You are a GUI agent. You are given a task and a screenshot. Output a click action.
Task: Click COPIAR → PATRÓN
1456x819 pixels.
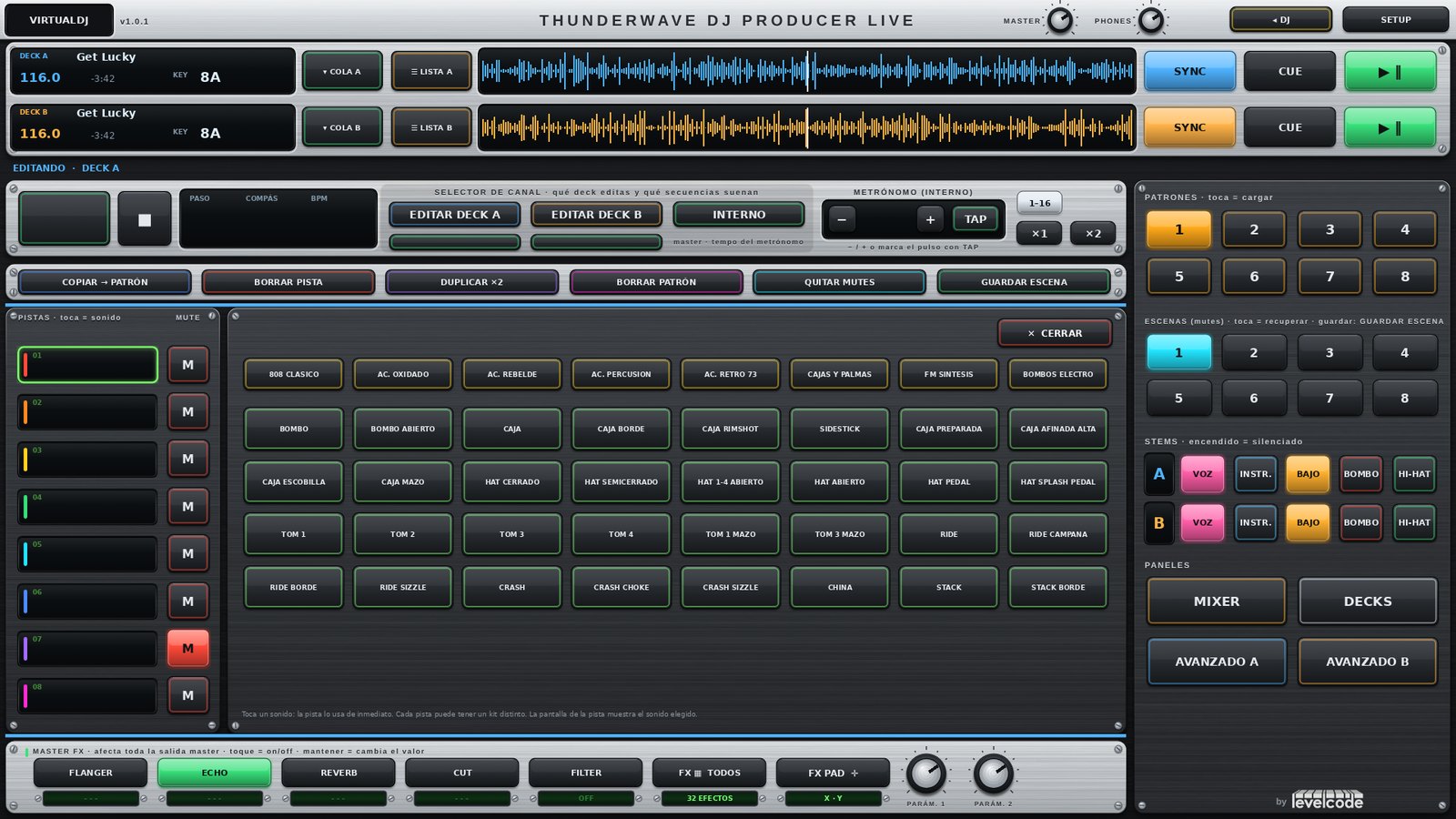105,282
